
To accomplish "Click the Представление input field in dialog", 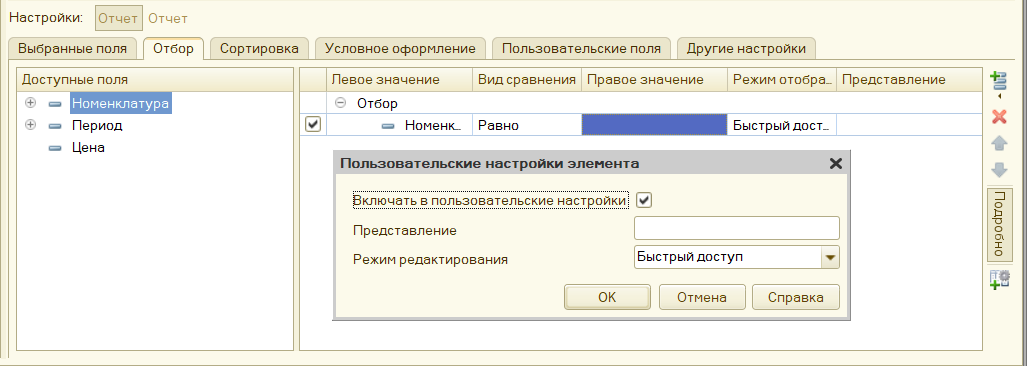I will click(x=737, y=229).
